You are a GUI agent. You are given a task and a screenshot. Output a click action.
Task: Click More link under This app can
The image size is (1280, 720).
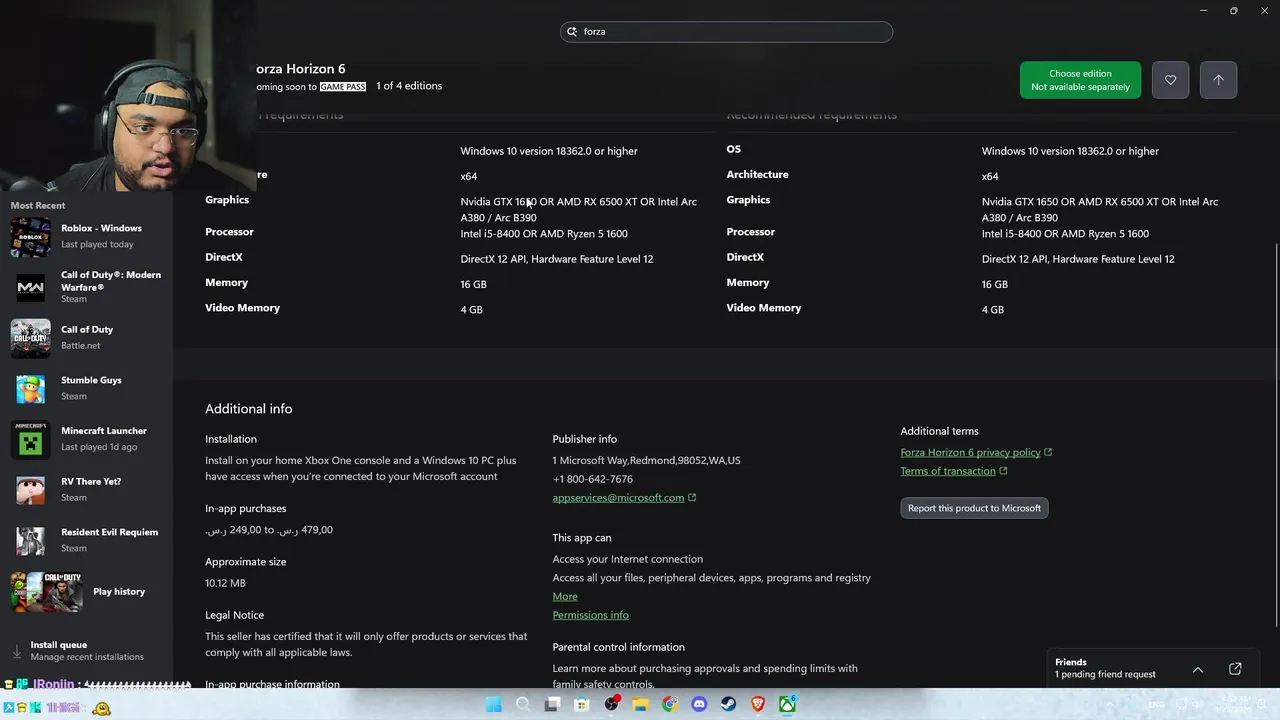coord(565,596)
